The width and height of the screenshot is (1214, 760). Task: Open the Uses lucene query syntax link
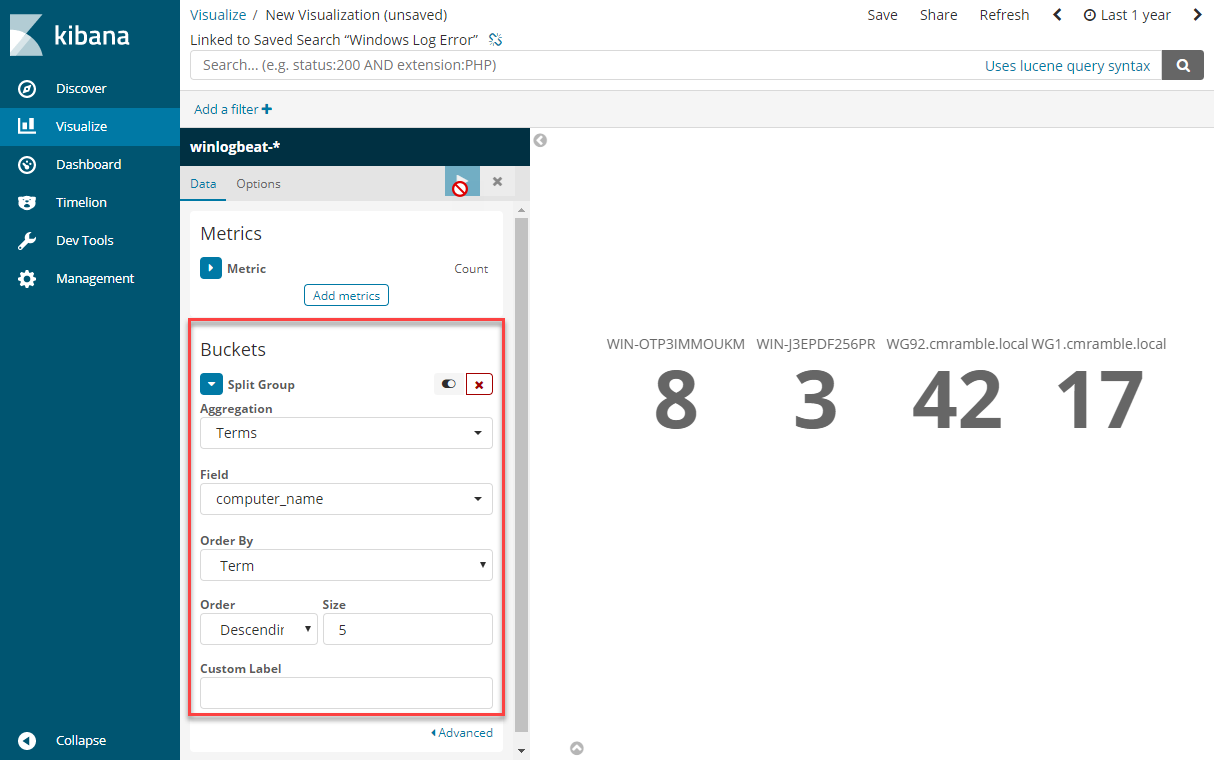pyautogui.click(x=1067, y=66)
